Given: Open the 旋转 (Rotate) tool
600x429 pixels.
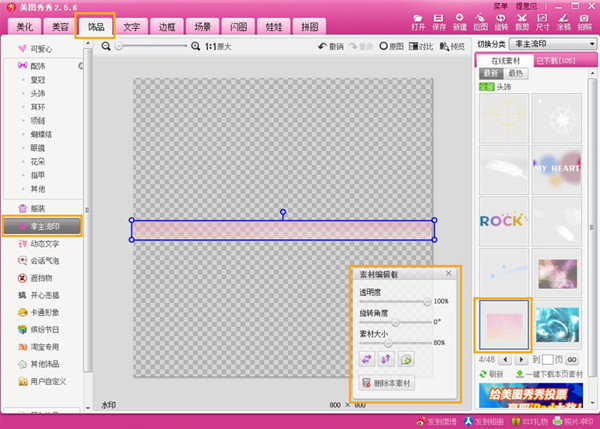Looking at the screenshot, I should (502, 22).
